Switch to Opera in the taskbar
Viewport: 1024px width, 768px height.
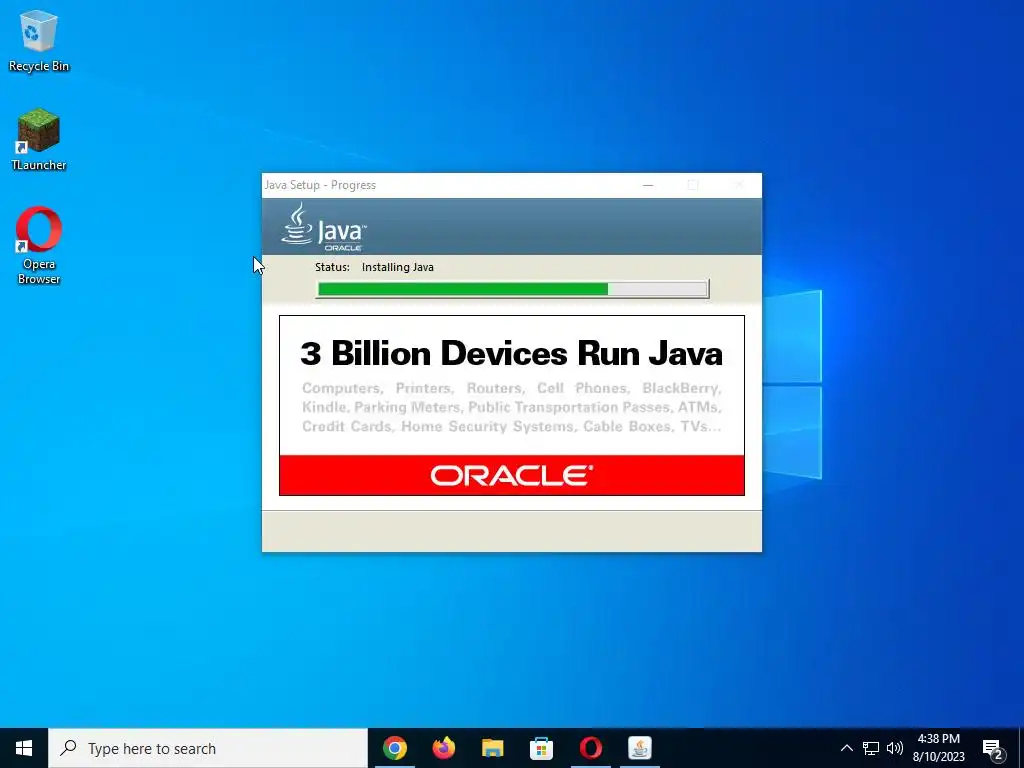590,748
